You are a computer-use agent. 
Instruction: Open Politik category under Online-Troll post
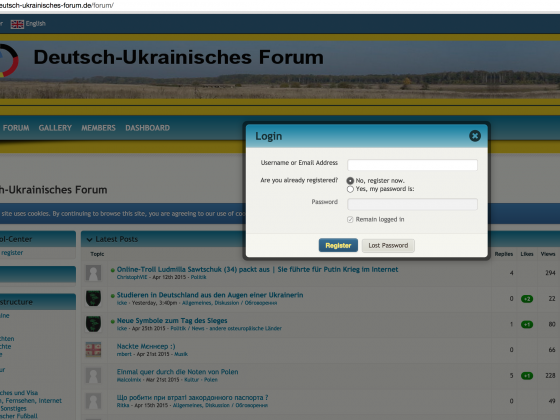pyautogui.click(x=199, y=277)
